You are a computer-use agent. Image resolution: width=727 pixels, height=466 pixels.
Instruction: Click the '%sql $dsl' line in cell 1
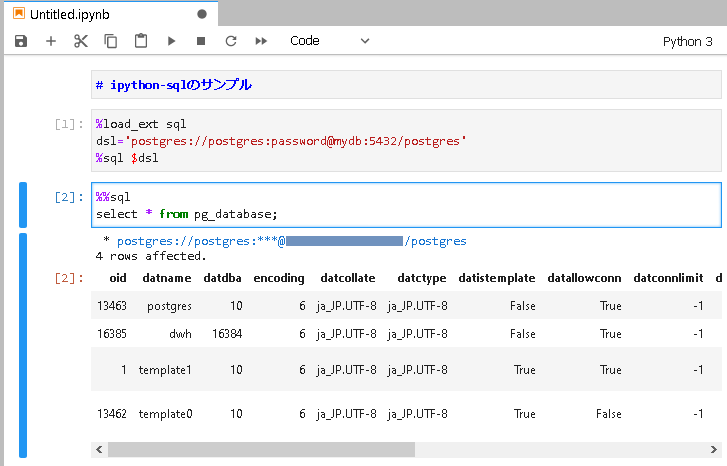click(127, 158)
